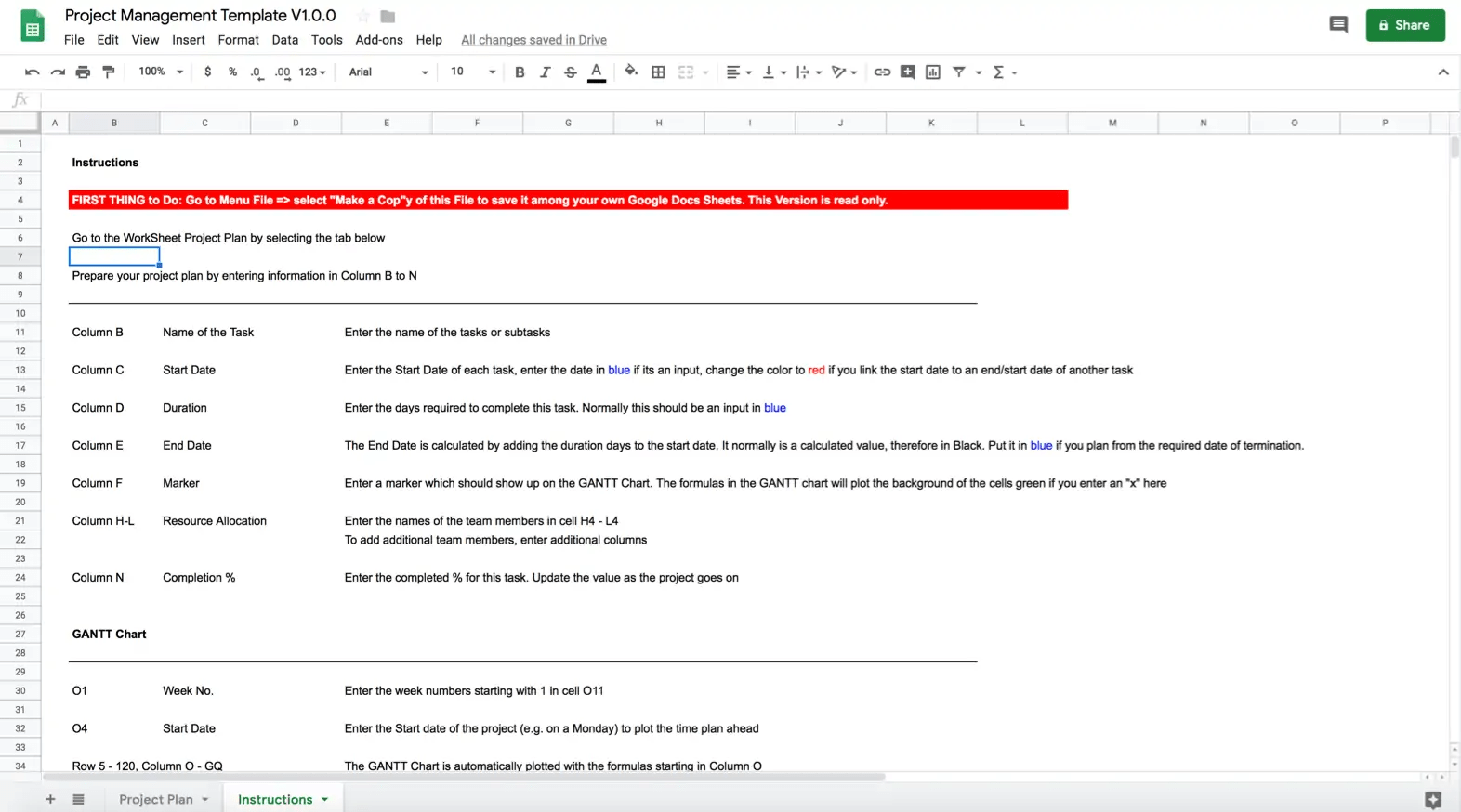1461x812 pixels.
Task: Click the green Share button
Action: (x=1404, y=25)
